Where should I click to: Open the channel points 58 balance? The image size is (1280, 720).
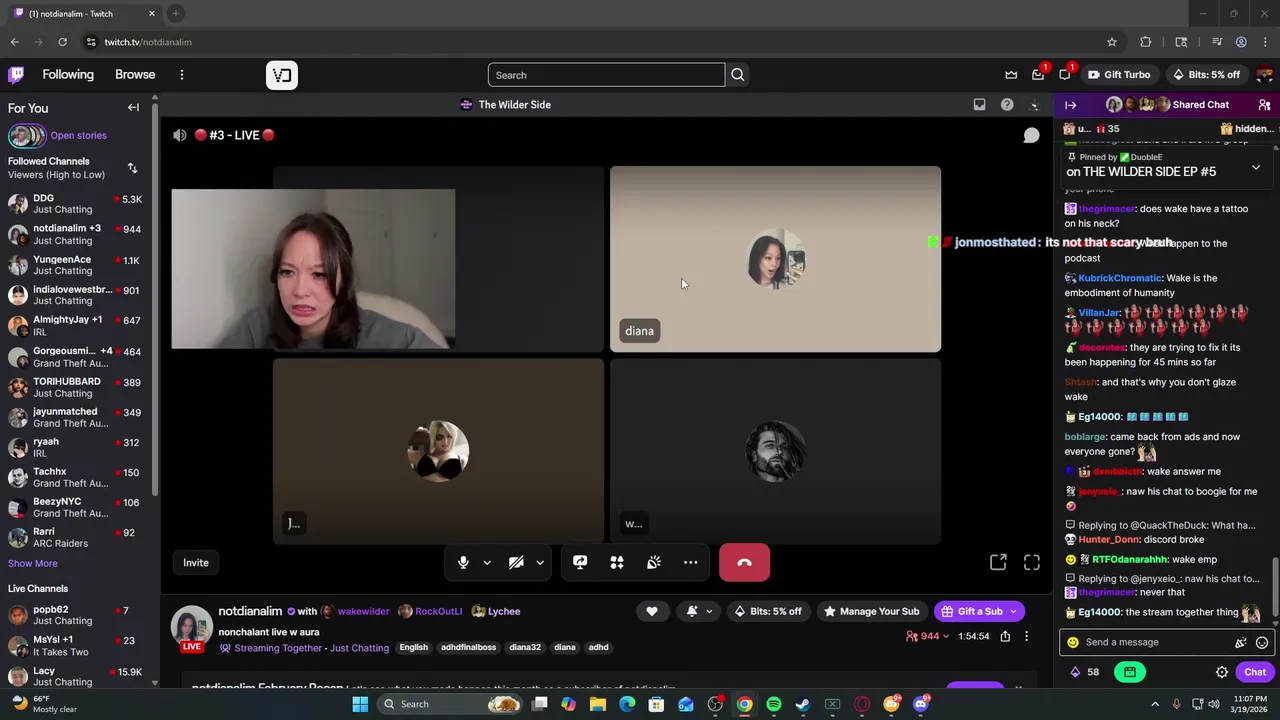[x=1085, y=672]
